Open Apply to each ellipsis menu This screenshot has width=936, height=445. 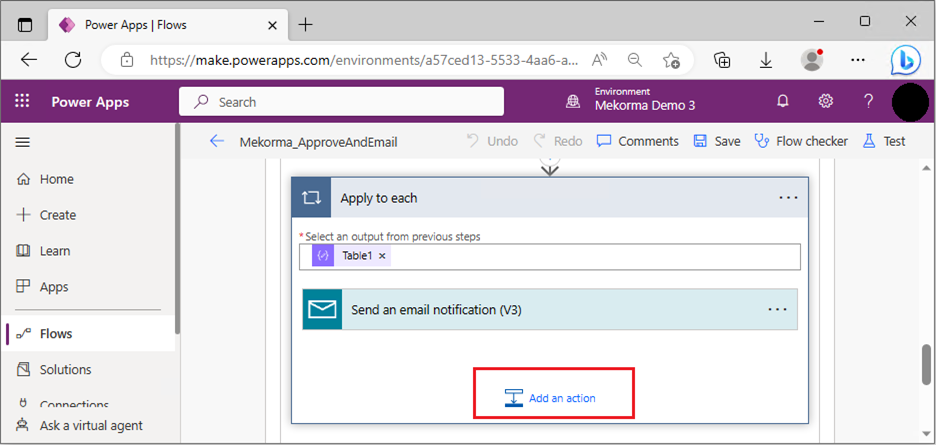788,198
